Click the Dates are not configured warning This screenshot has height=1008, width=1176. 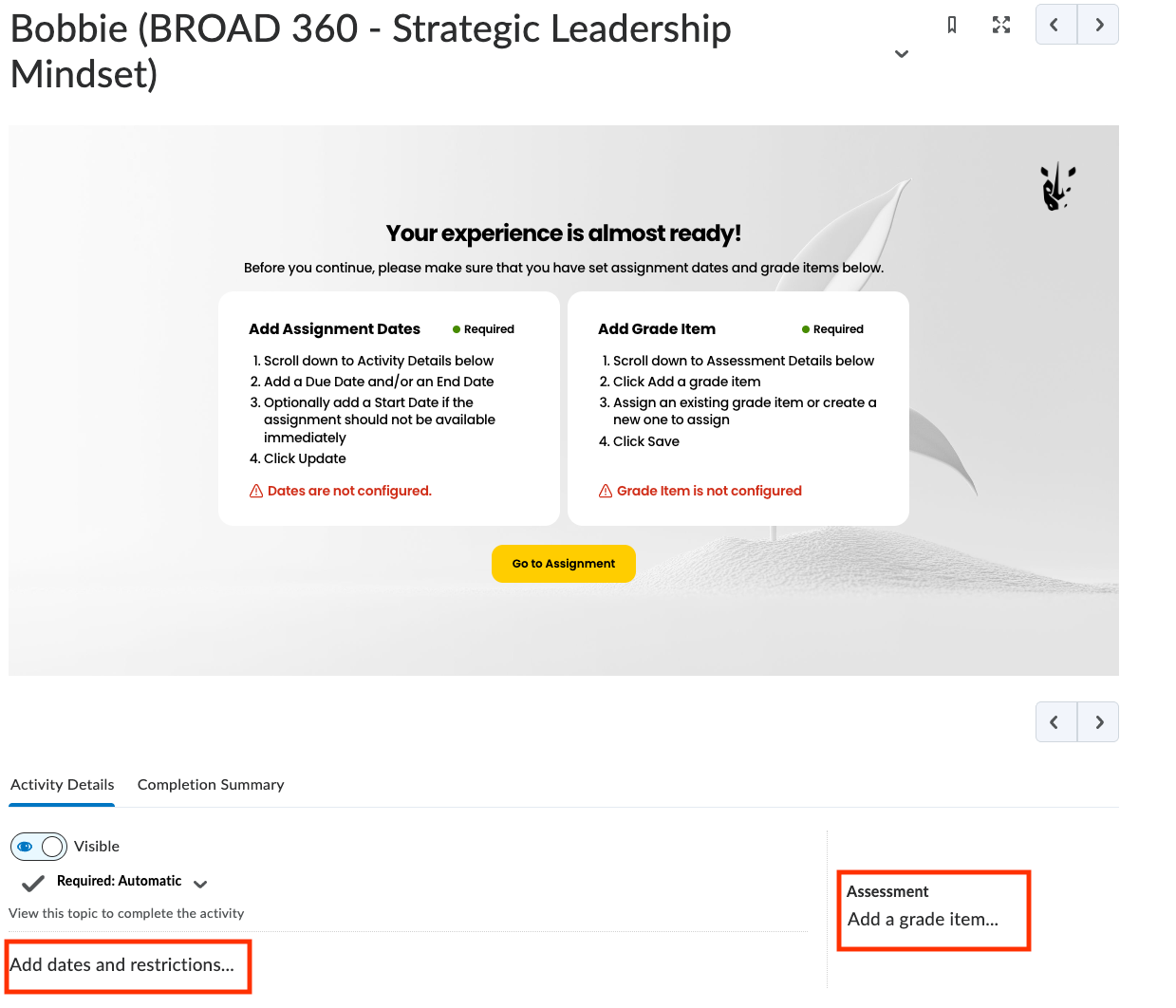[x=340, y=491]
